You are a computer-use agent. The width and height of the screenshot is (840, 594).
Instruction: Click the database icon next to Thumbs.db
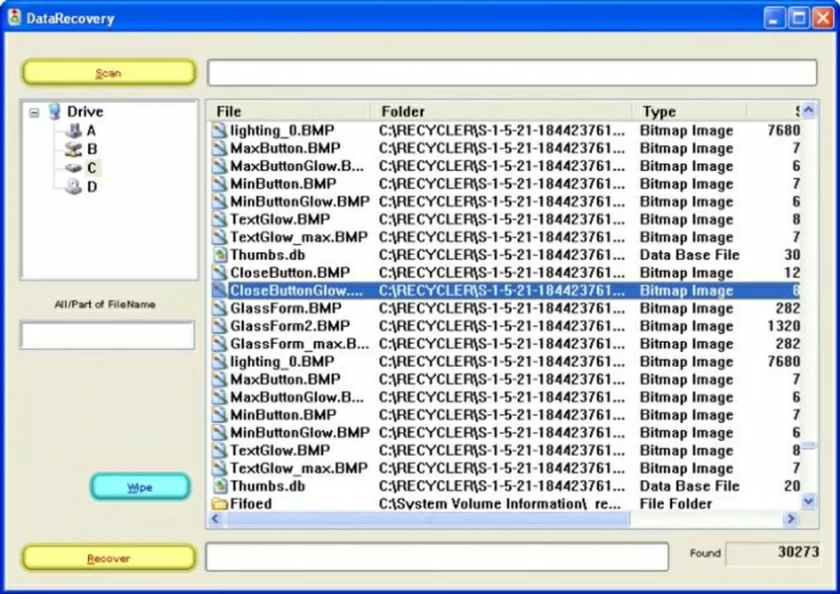pos(221,254)
